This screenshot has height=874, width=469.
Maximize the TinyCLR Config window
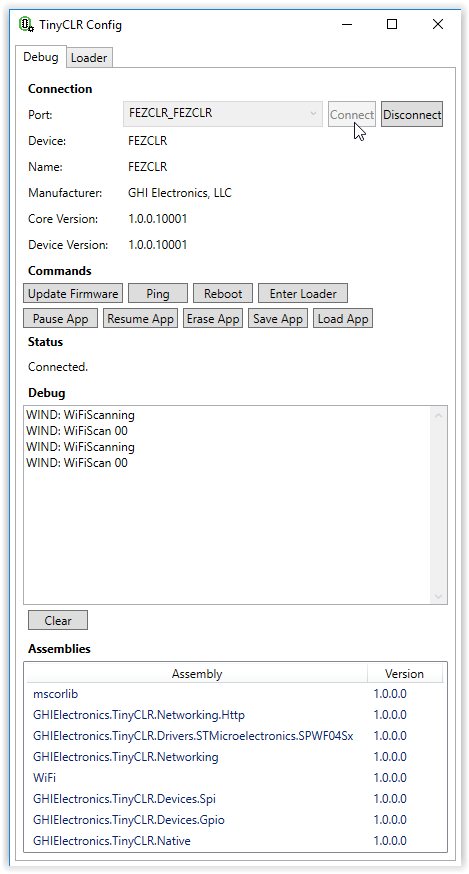(392, 25)
